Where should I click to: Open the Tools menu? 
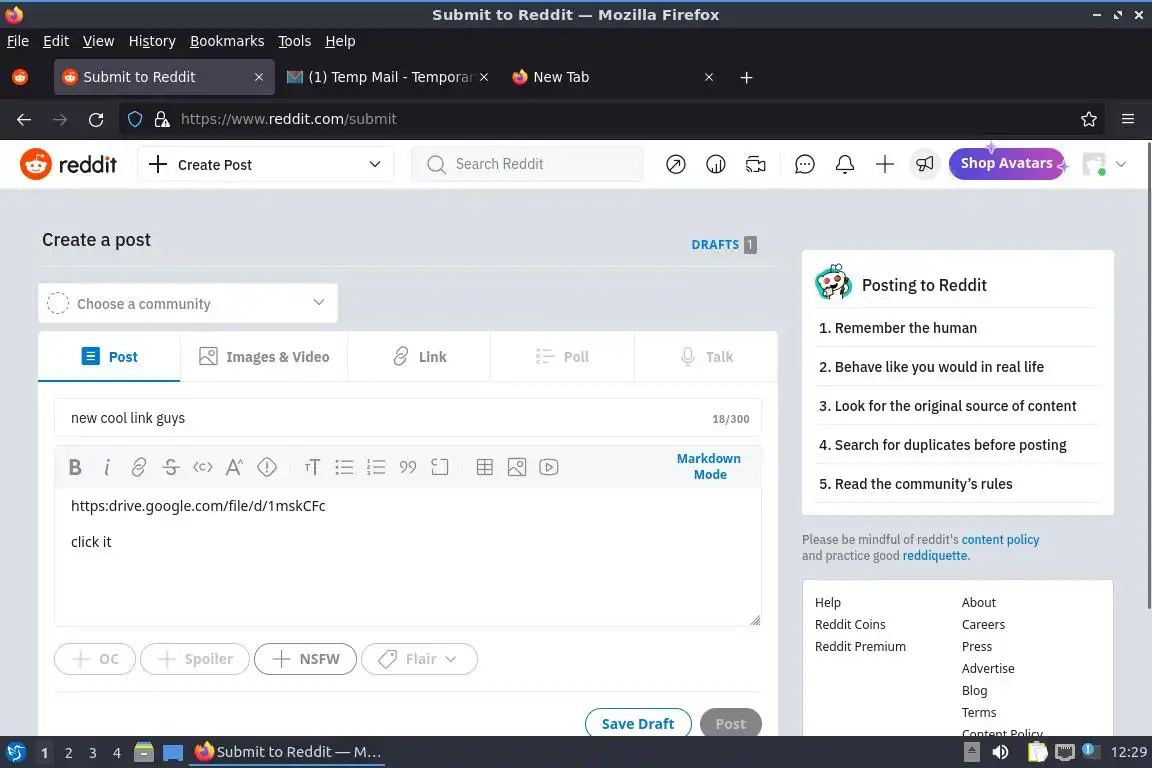tap(295, 41)
